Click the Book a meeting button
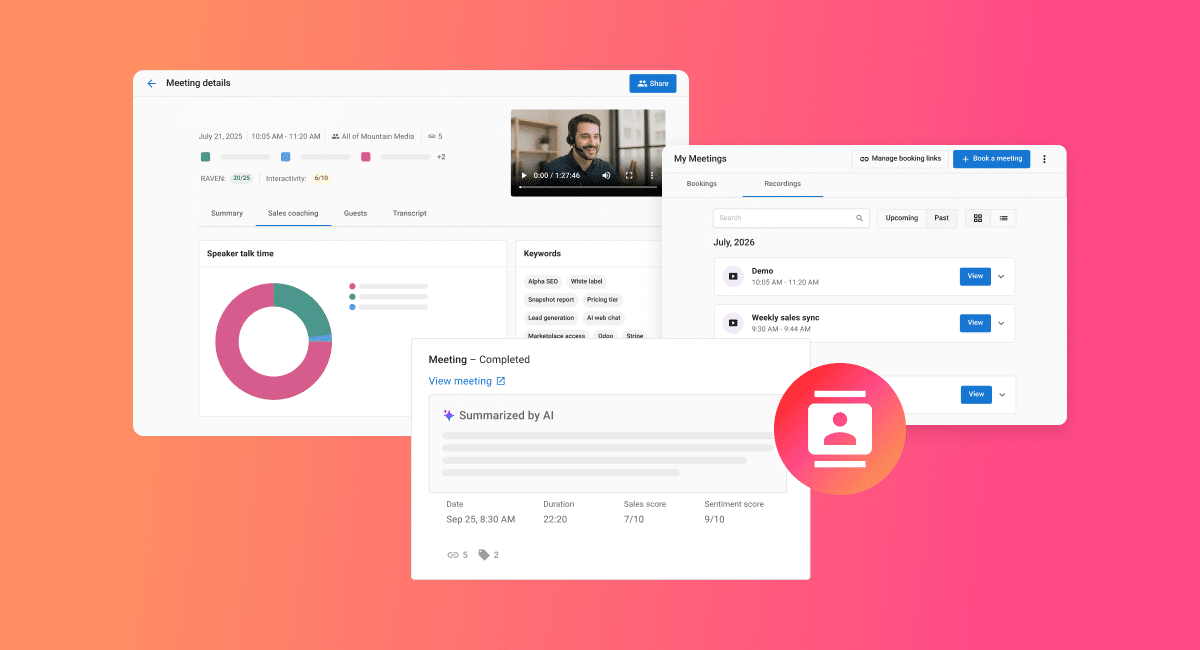The image size is (1200, 650). [x=991, y=159]
